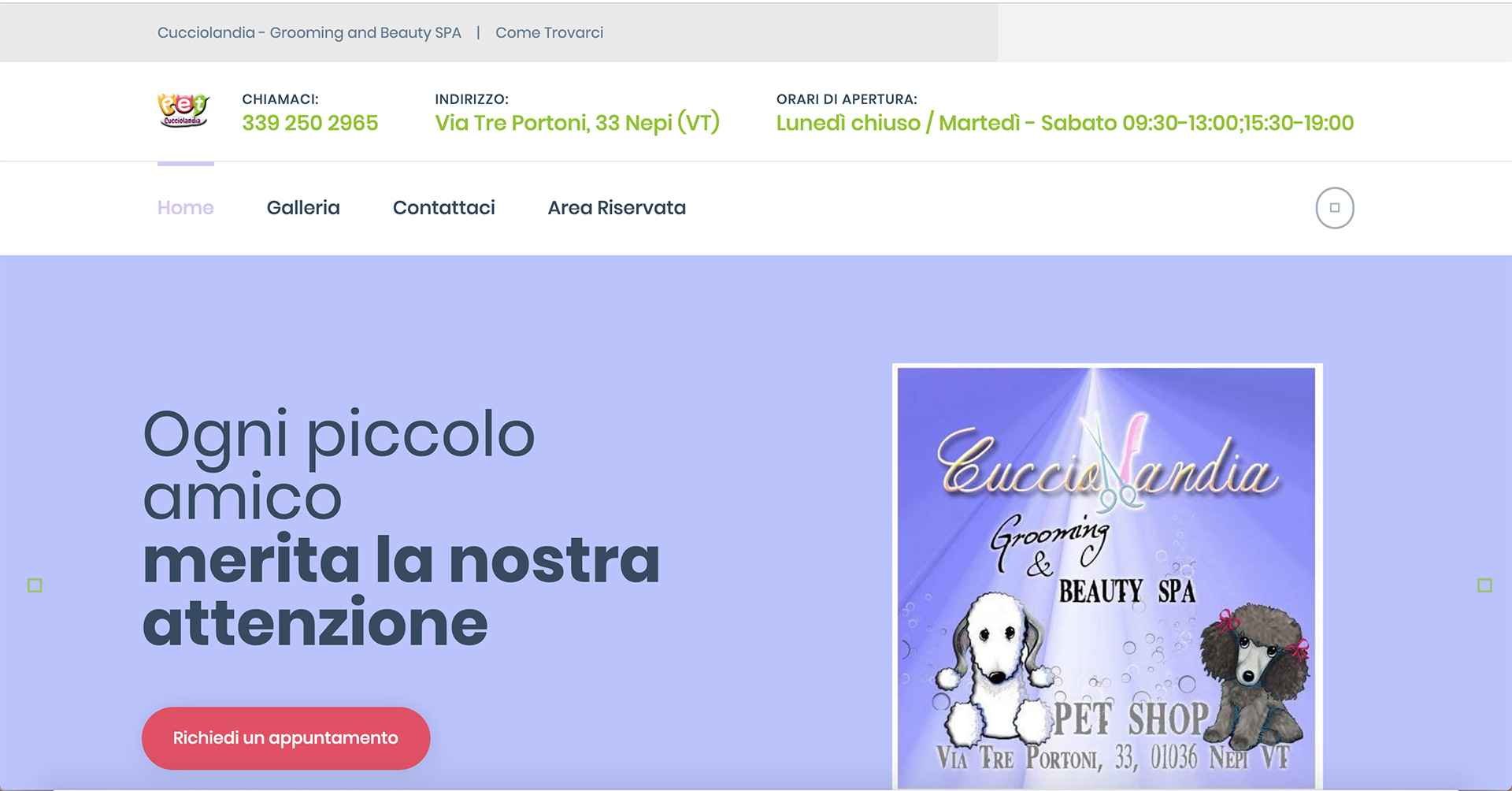
Task: Open the Come Trovarci link
Action: [550, 32]
